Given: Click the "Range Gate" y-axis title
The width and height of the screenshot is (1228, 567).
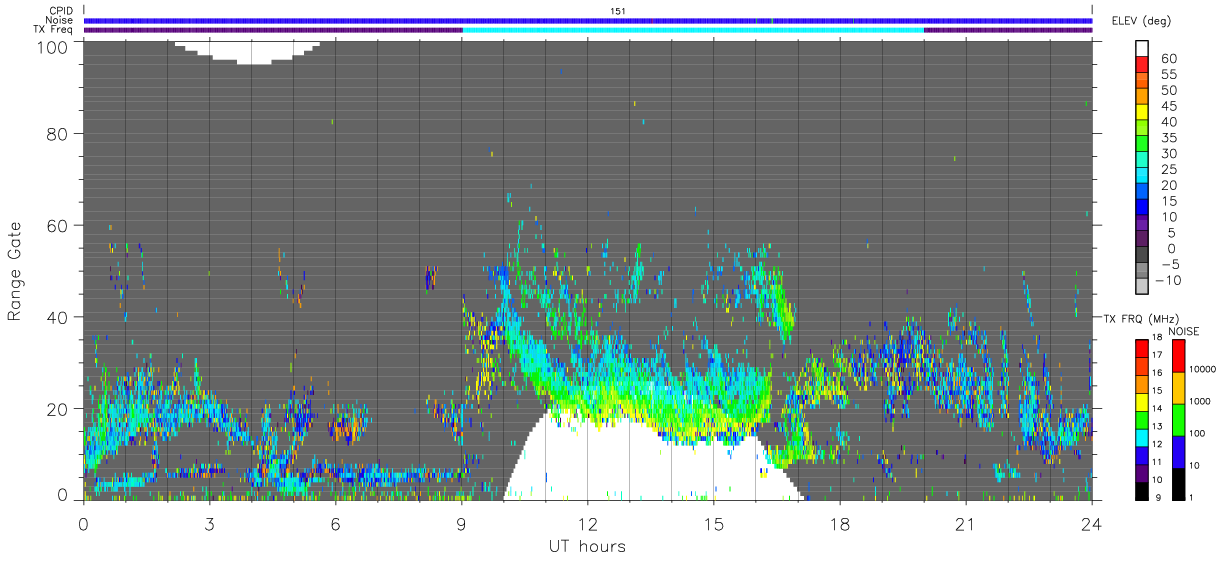Looking at the screenshot, I should coord(15,271).
